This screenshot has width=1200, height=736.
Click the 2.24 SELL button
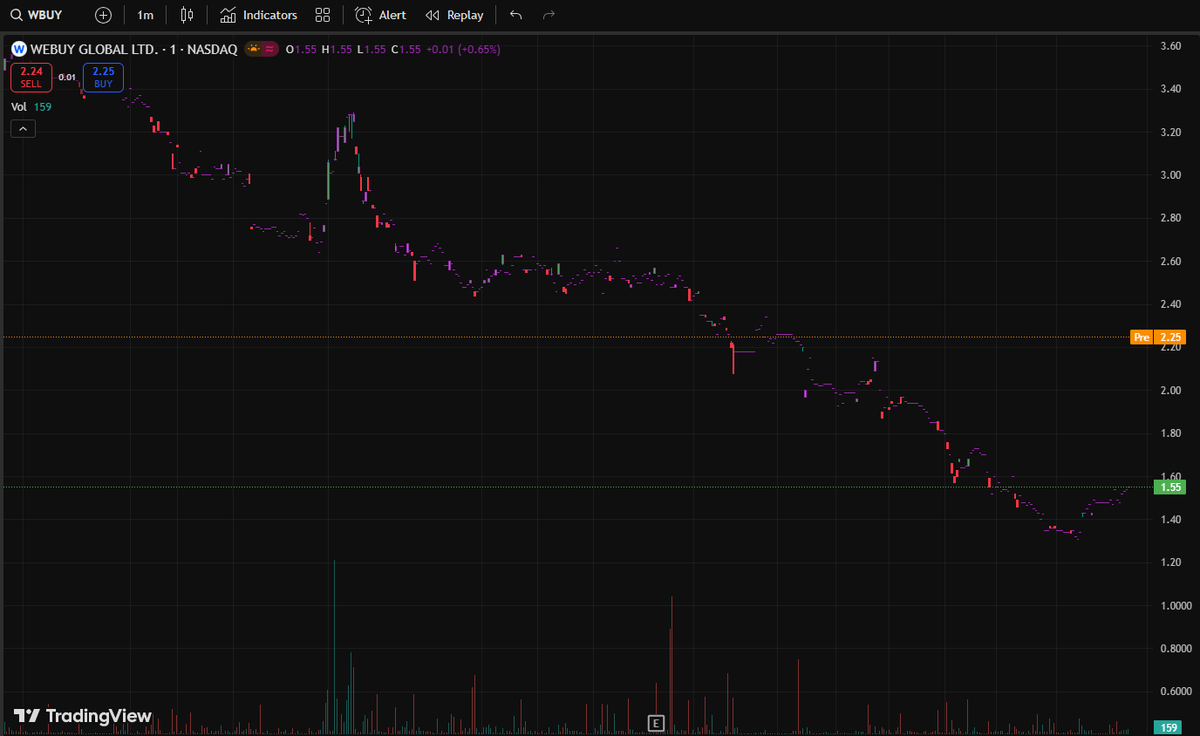[x=31, y=77]
